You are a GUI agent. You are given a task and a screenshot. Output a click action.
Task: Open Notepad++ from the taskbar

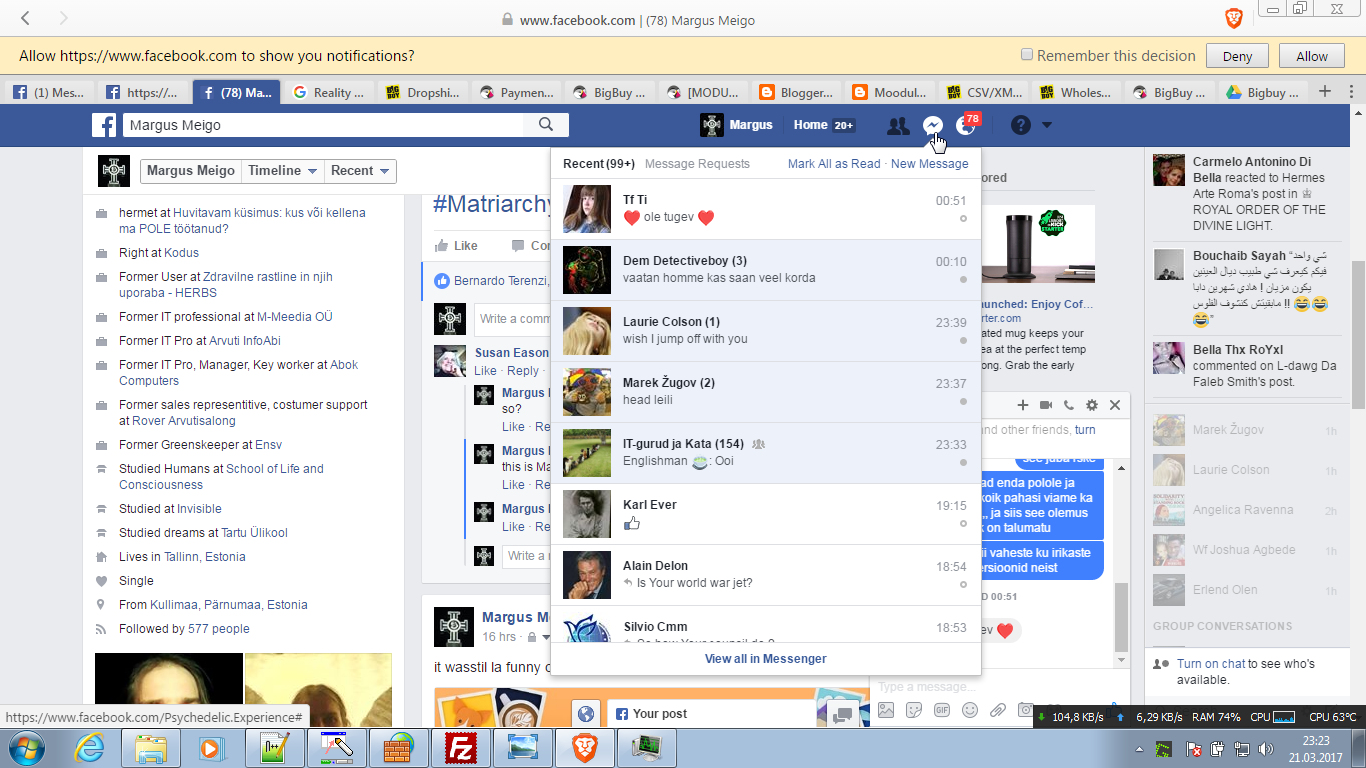tap(275, 747)
